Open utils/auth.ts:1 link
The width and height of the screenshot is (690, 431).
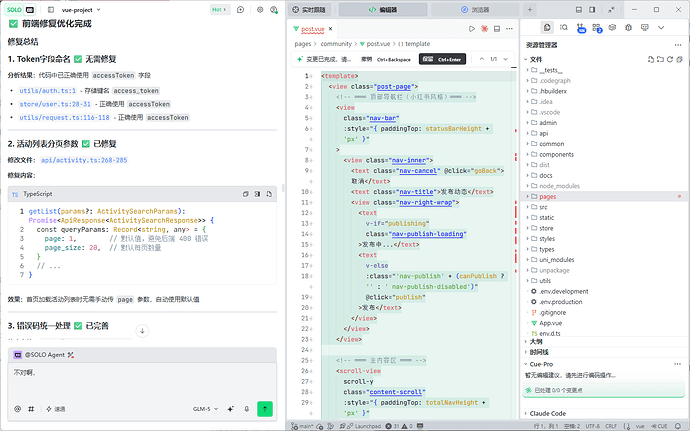48,91
